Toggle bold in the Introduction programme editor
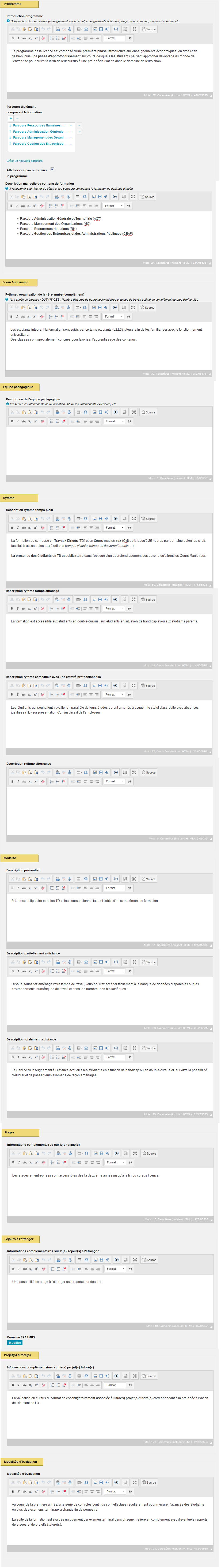The width and height of the screenshot is (221, 1568). tap(13, 38)
